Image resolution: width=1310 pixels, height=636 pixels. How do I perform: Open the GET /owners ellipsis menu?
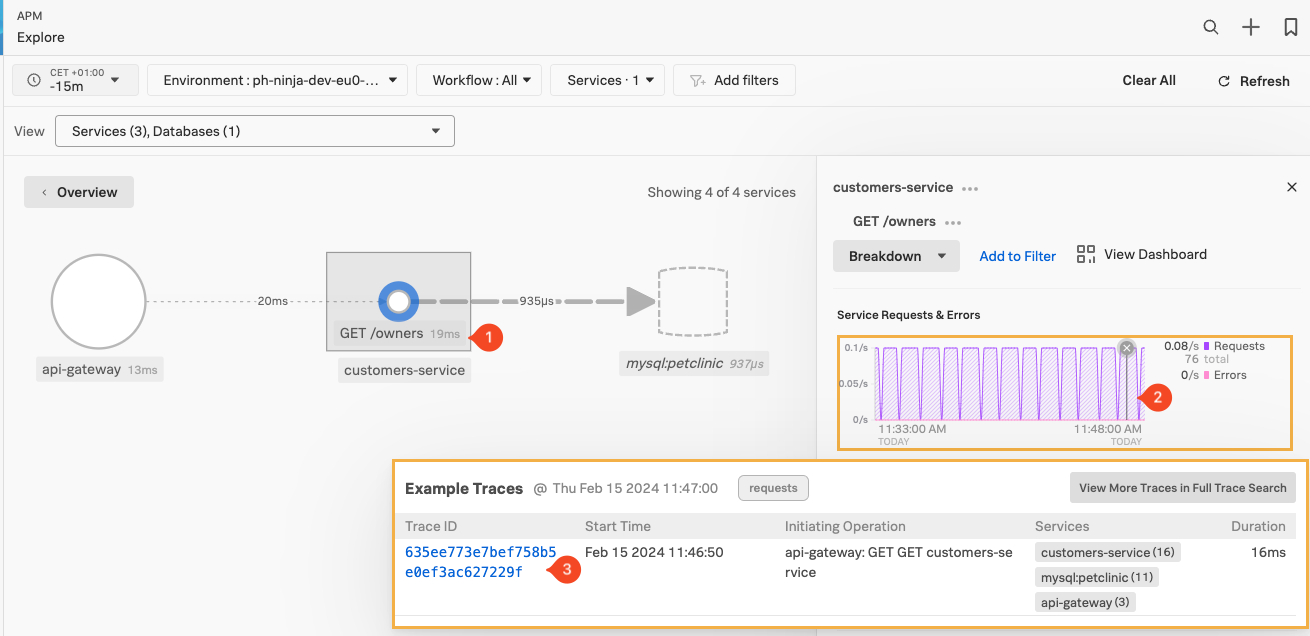(x=952, y=222)
